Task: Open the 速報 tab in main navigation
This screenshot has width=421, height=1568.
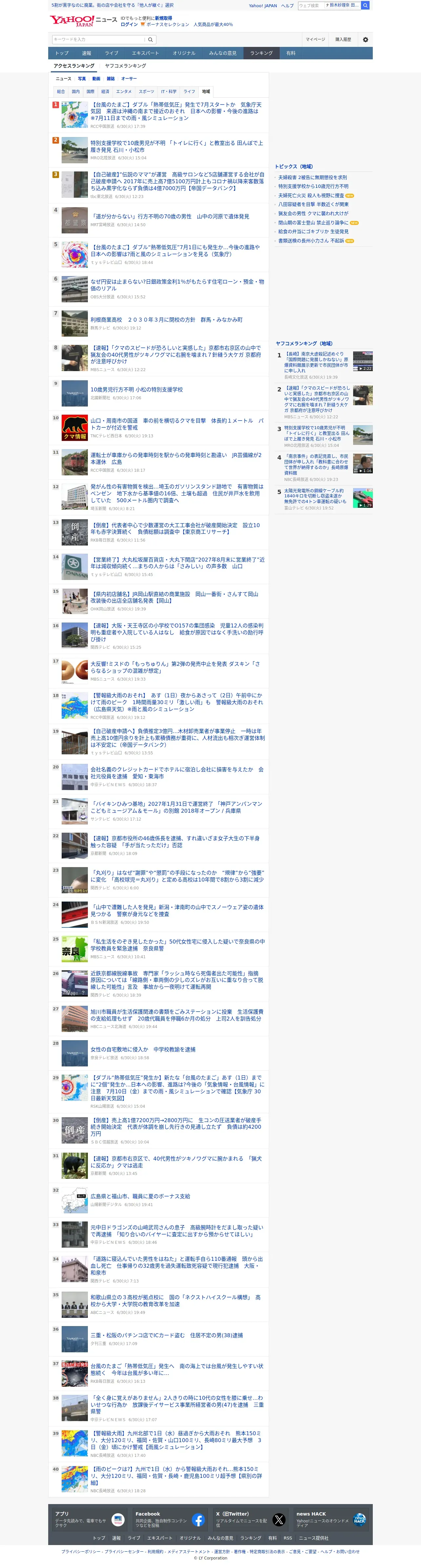Action: pyautogui.click(x=86, y=53)
